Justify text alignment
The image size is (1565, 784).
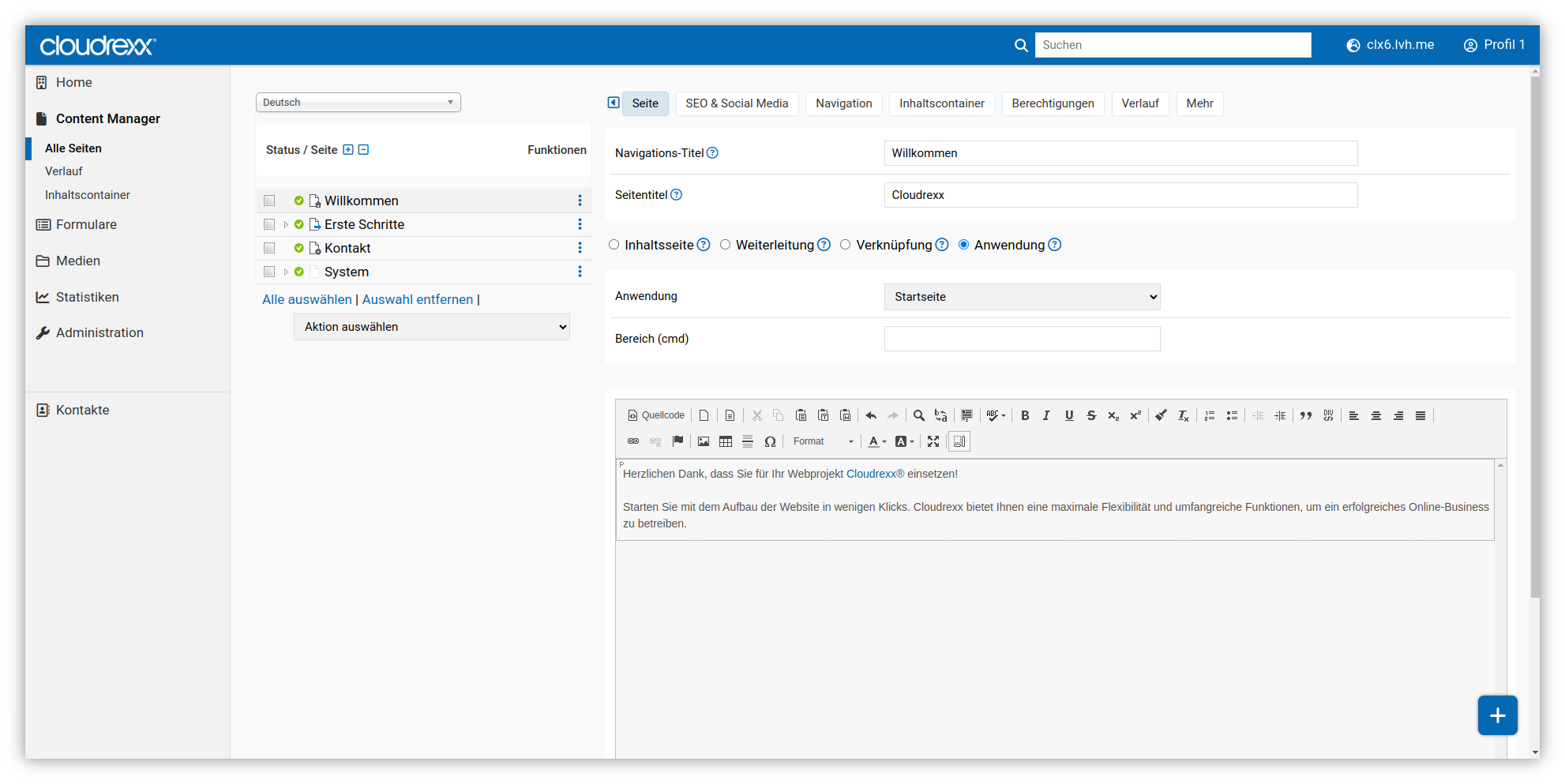(1421, 415)
